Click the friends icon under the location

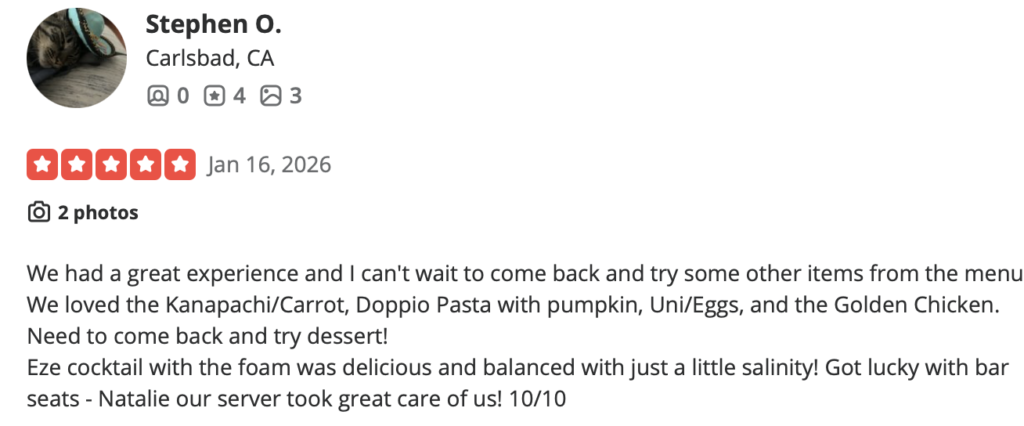[x=158, y=96]
